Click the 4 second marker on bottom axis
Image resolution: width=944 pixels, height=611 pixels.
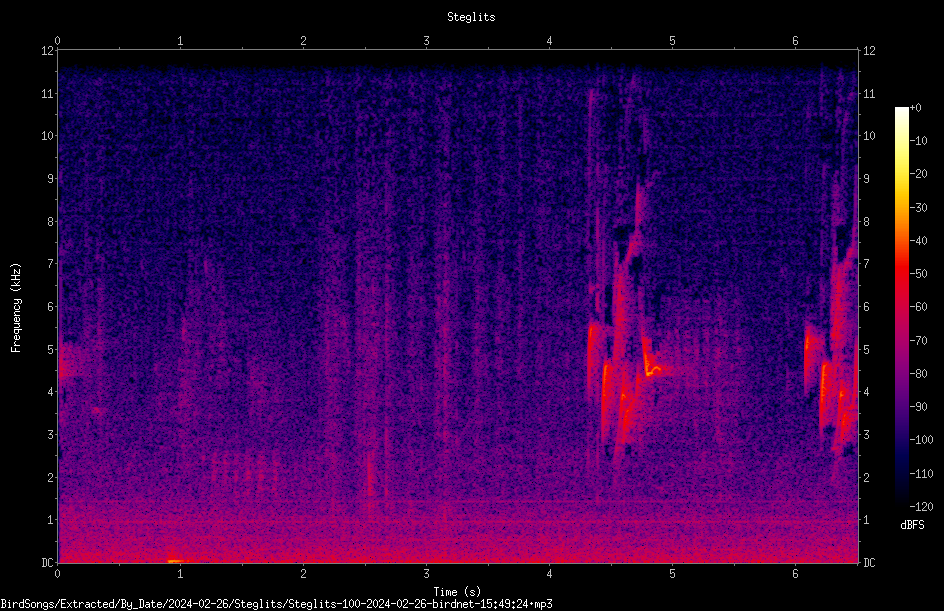[x=549, y=574]
